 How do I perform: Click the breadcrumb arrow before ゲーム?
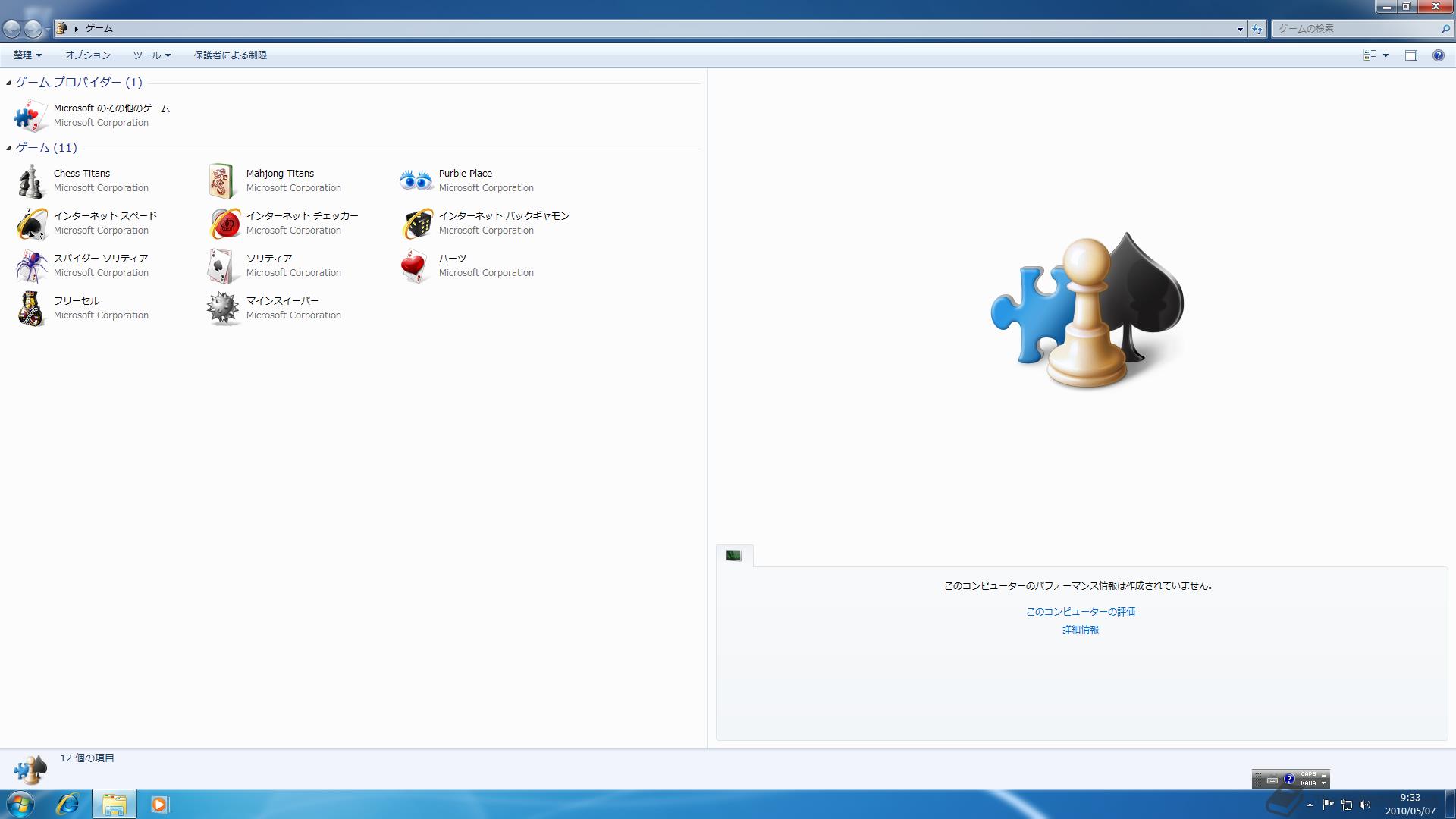coord(77,29)
